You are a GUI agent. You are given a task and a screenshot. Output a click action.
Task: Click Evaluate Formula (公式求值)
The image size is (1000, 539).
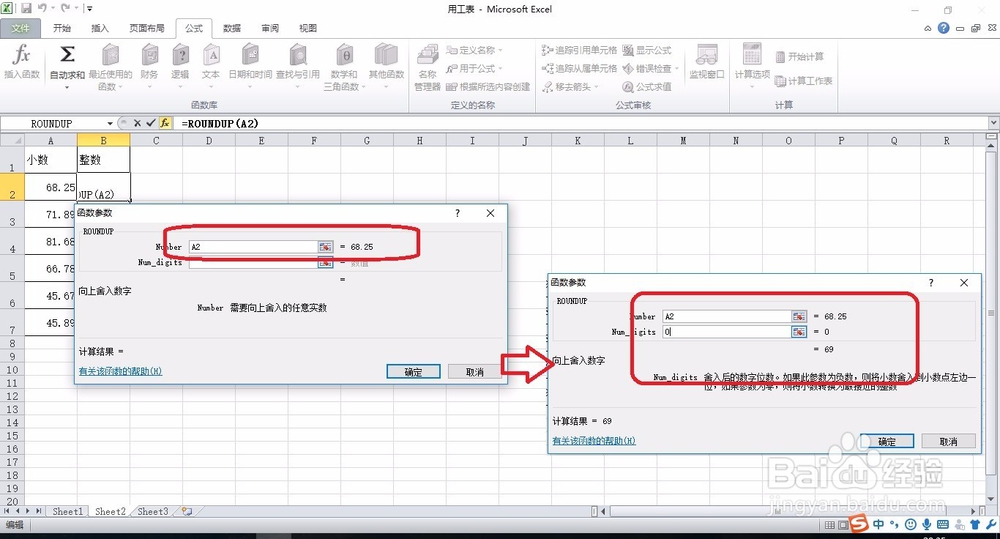click(647, 87)
